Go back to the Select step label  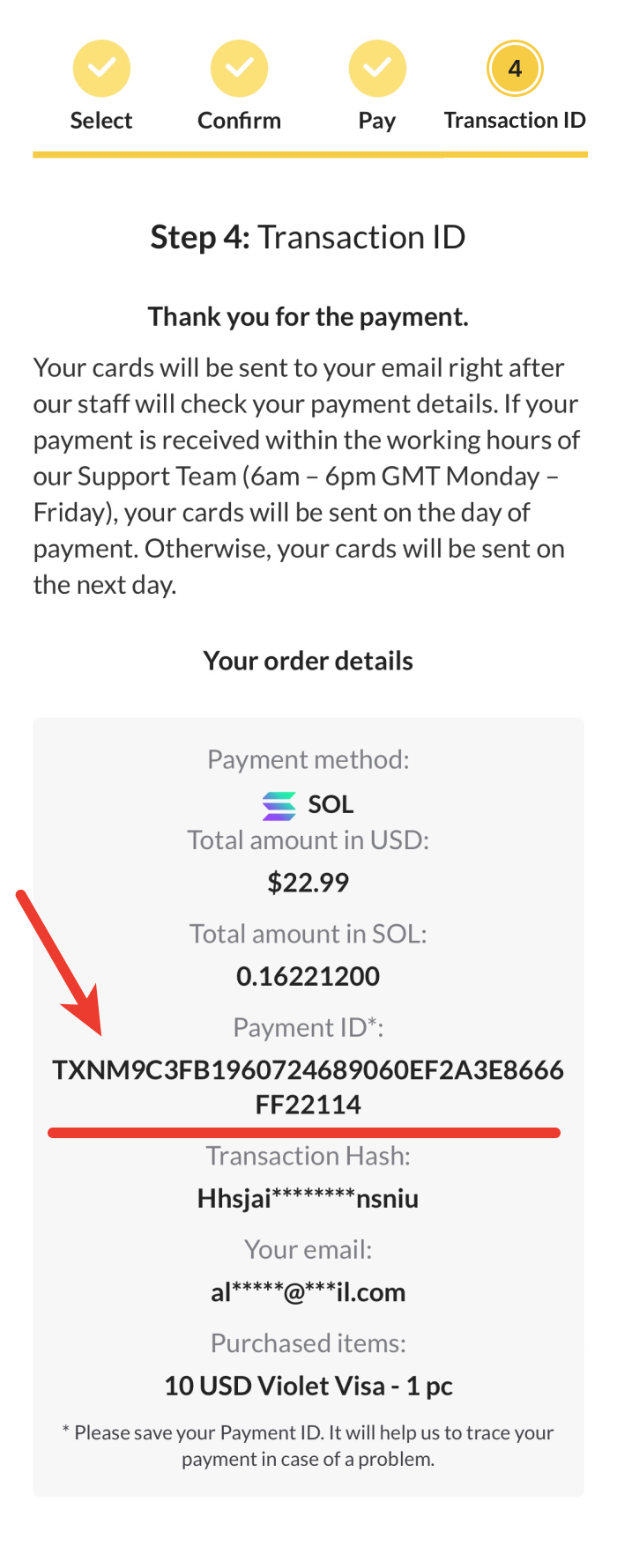click(x=101, y=121)
